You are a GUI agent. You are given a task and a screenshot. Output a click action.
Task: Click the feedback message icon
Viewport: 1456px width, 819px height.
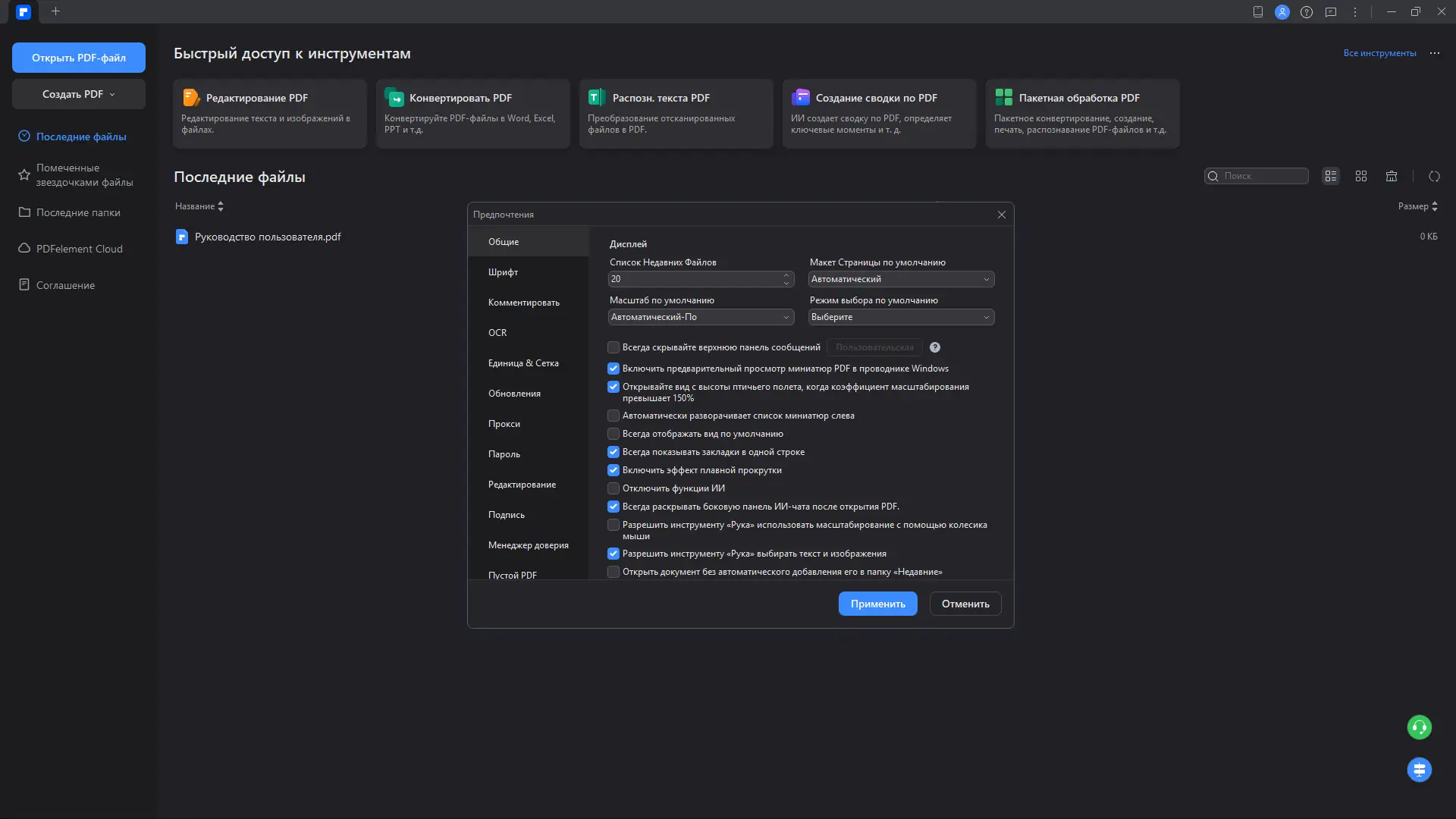point(1331,12)
